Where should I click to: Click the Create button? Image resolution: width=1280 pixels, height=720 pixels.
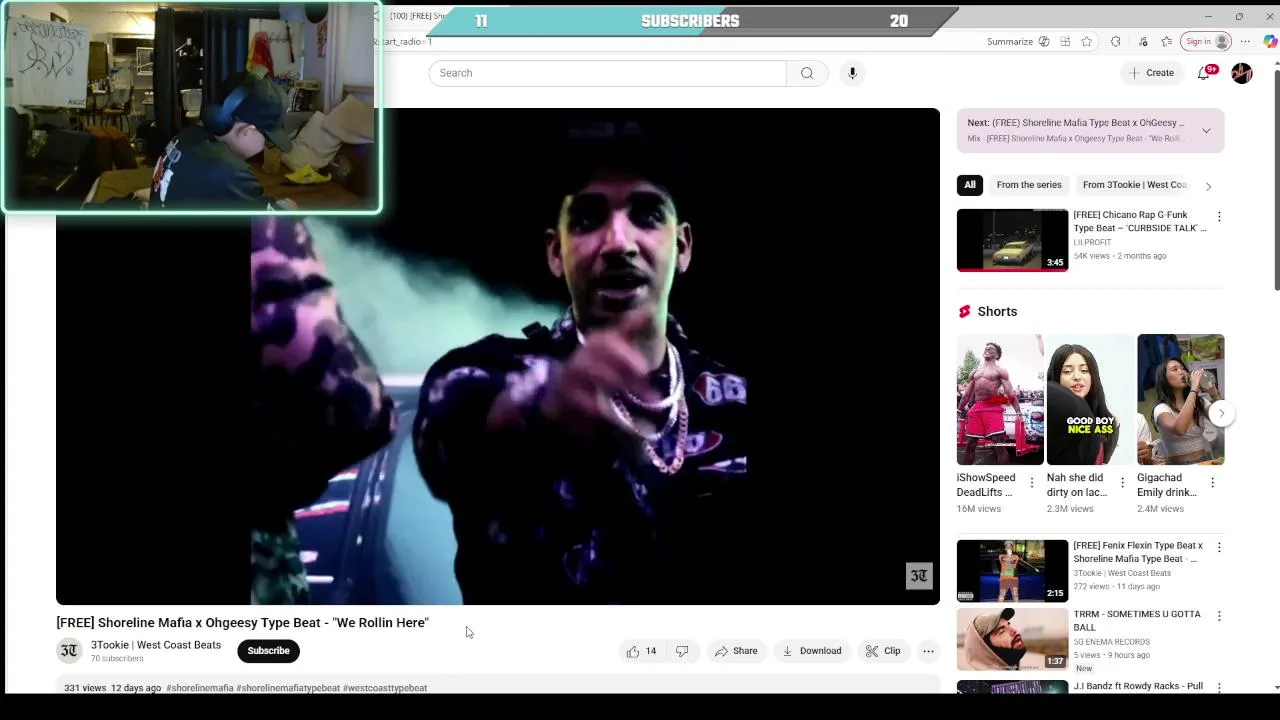(1151, 73)
